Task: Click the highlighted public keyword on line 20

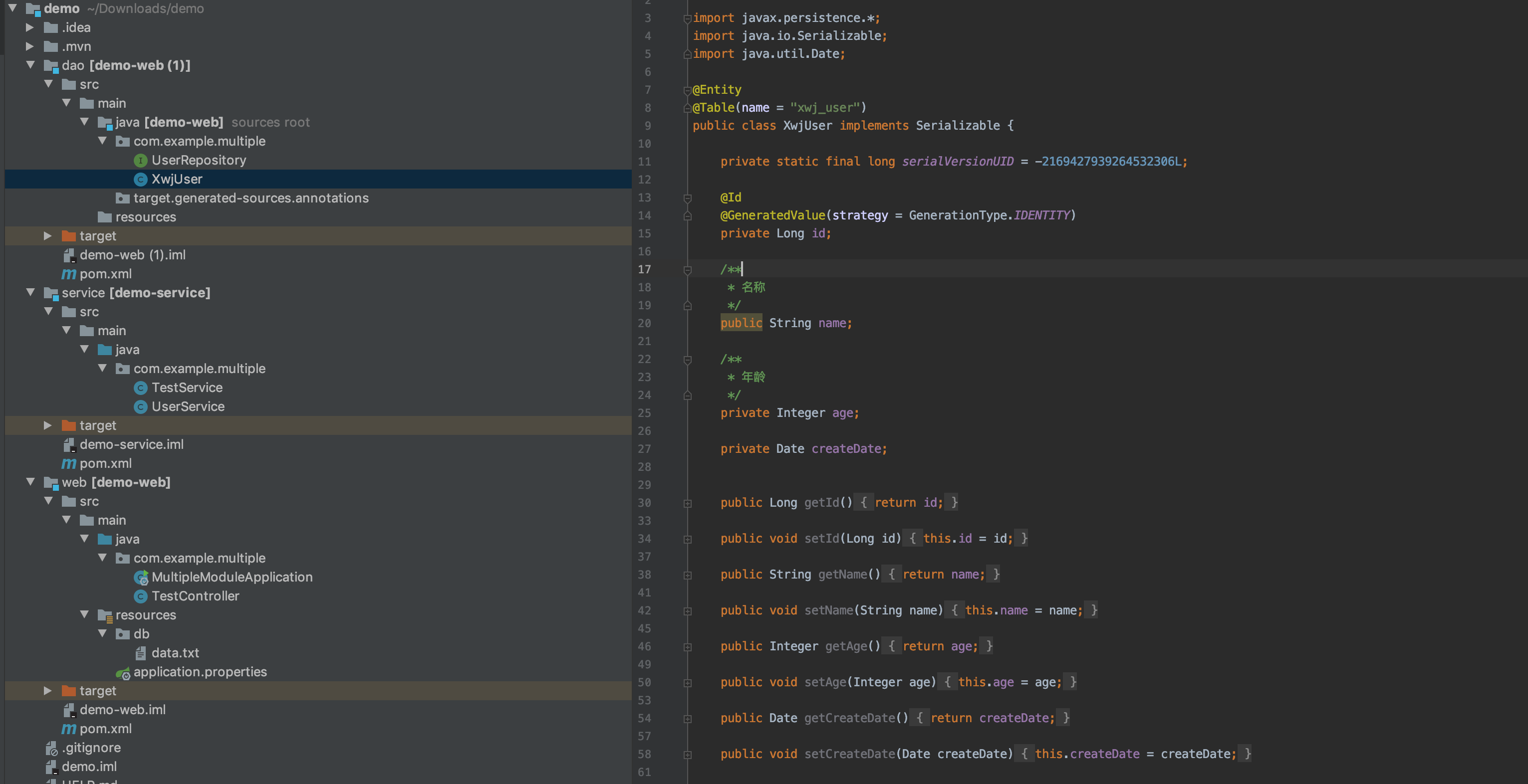Action: [741, 323]
